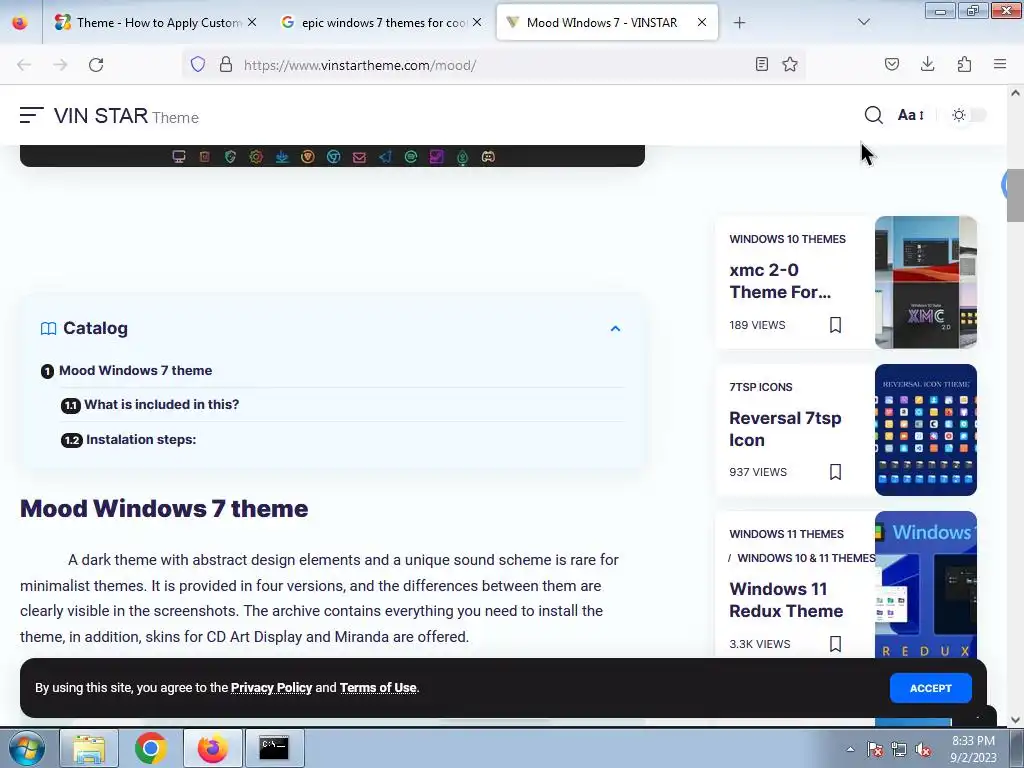The width and height of the screenshot is (1024, 768).
Task: Open Windows 11 Redux Theme article title
Action: (x=786, y=600)
